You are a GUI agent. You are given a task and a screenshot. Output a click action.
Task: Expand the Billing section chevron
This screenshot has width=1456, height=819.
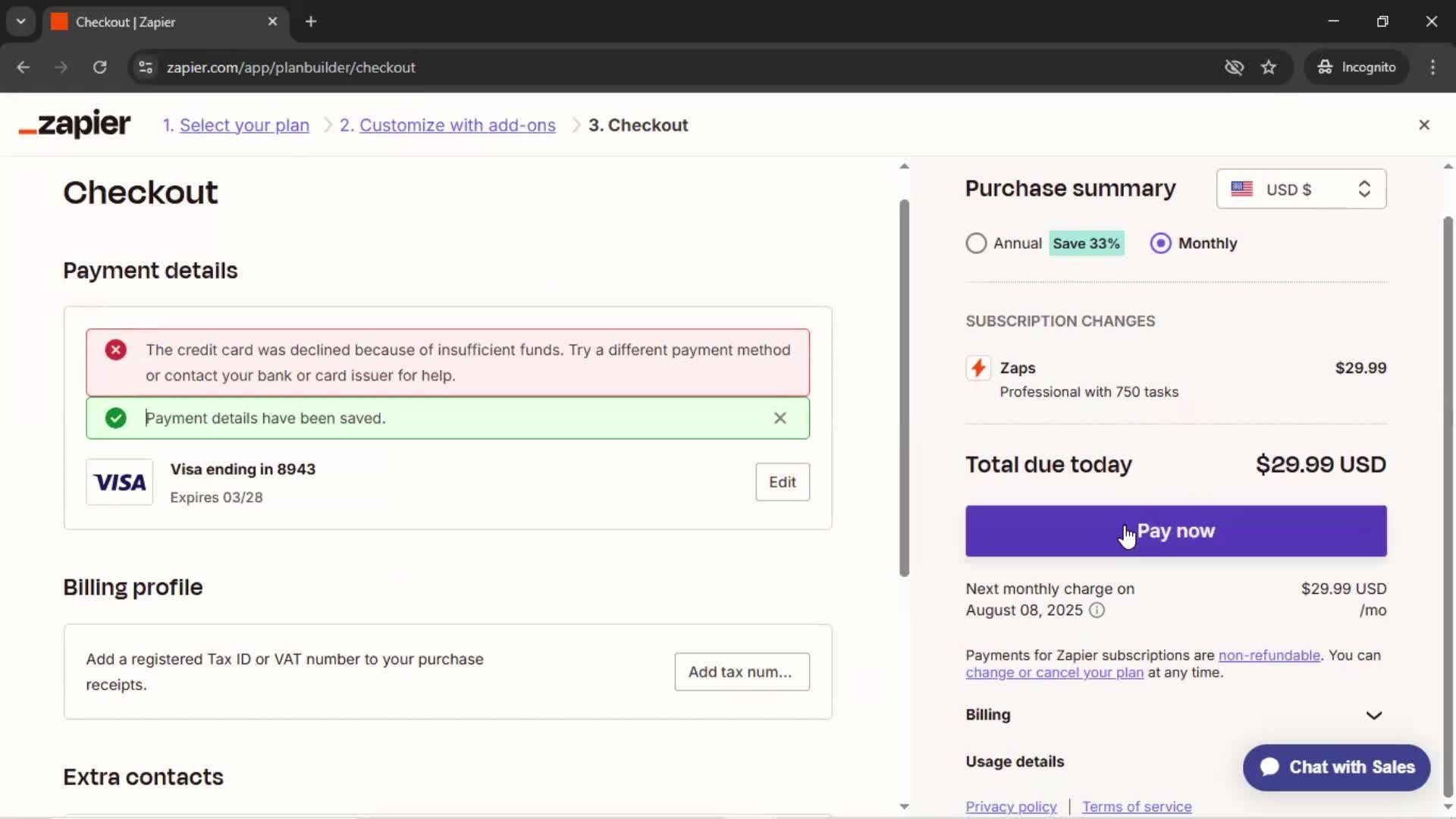(1373, 715)
